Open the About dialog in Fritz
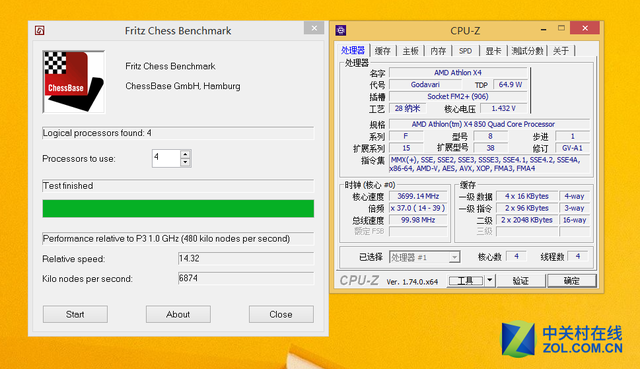The height and width of the screenshot is (369, 640). coord(178,314)
